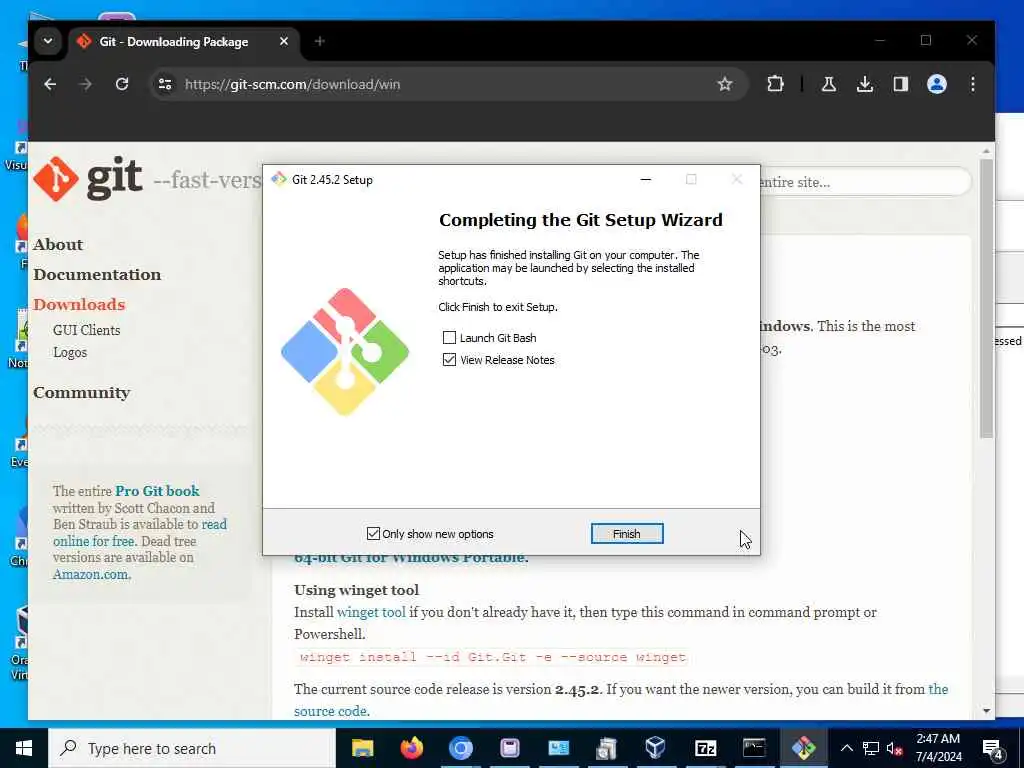Open the Downloads section link
Viewport: 1024px width, 768px height.
tap(79, 304)
